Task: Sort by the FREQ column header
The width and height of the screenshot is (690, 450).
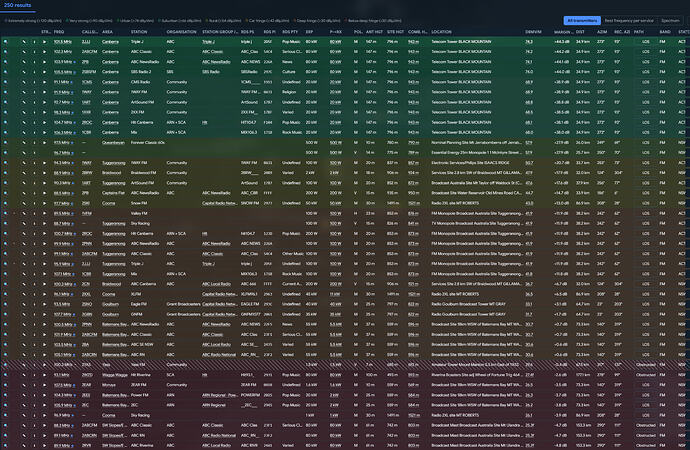Action: pos(59,32)
